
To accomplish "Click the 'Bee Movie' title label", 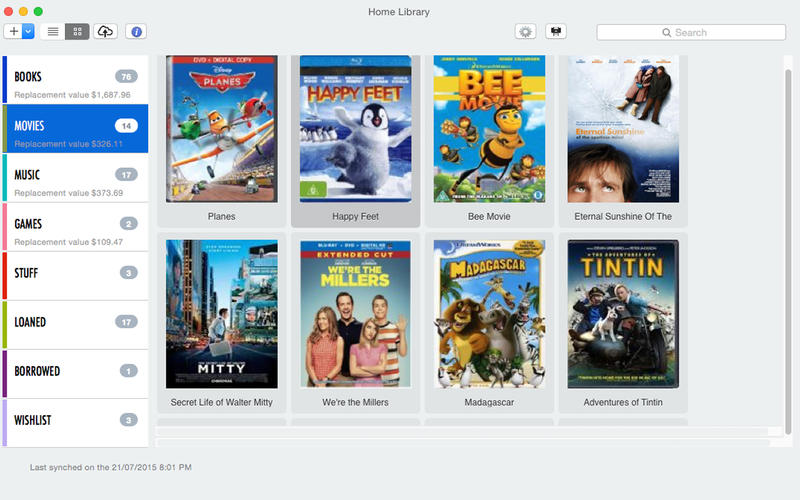I will coord(489,216).
